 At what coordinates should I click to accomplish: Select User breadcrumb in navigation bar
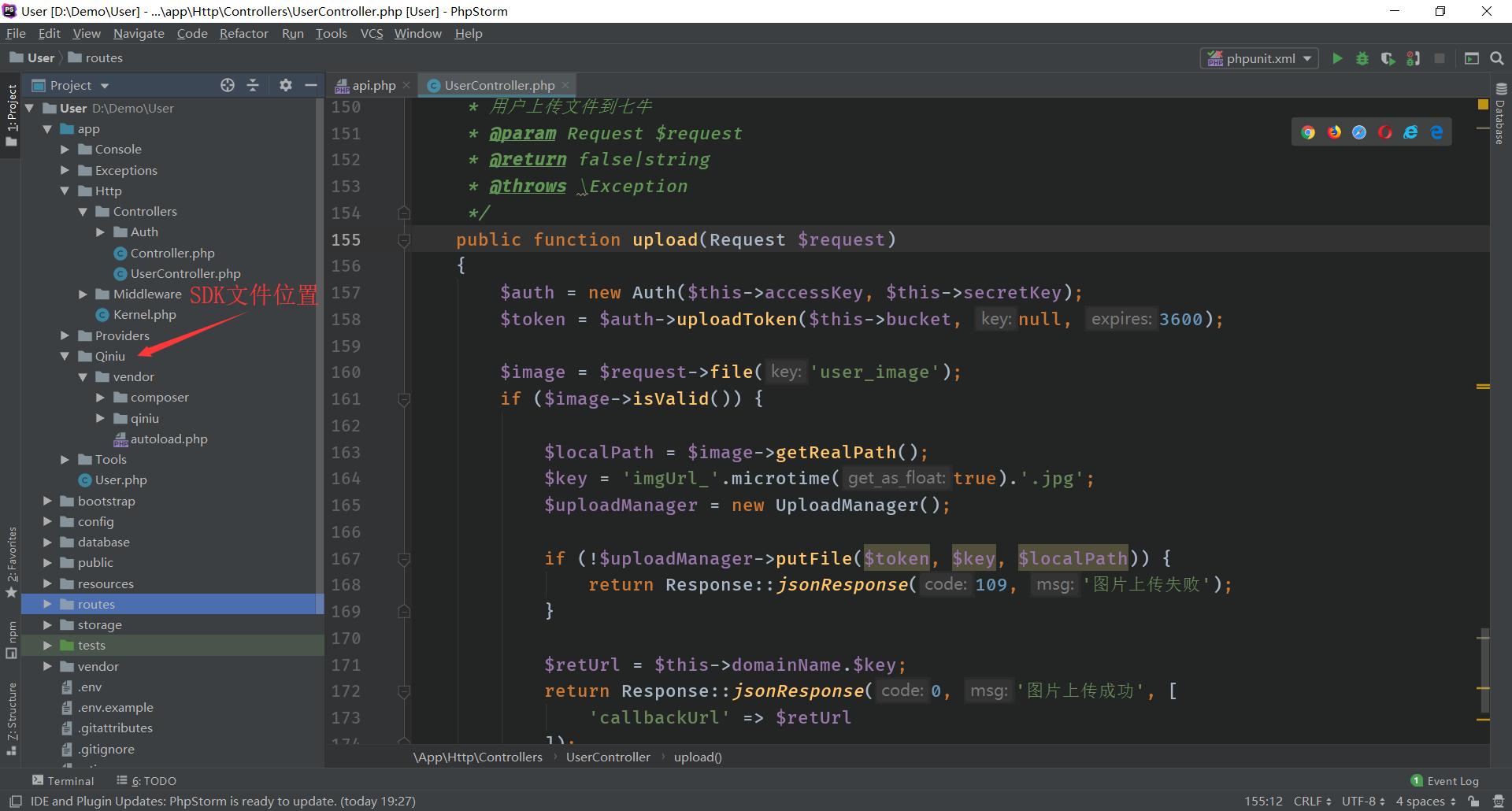click(32, 58)
